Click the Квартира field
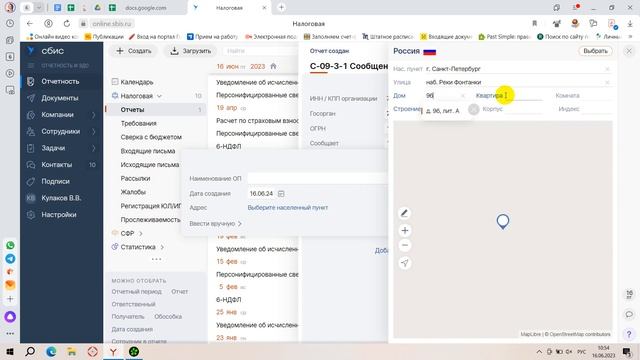640x360 pixels. click(x=509, y=96)
